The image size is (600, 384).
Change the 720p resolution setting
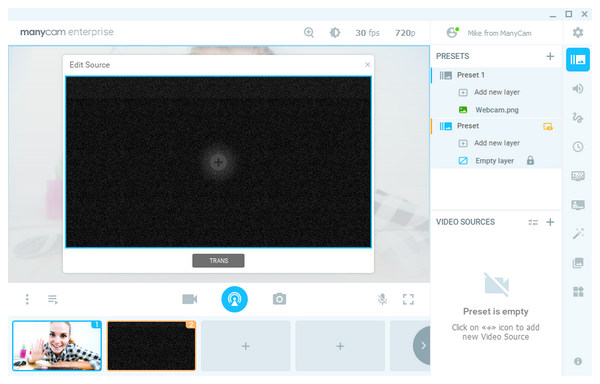click(405, 33)
